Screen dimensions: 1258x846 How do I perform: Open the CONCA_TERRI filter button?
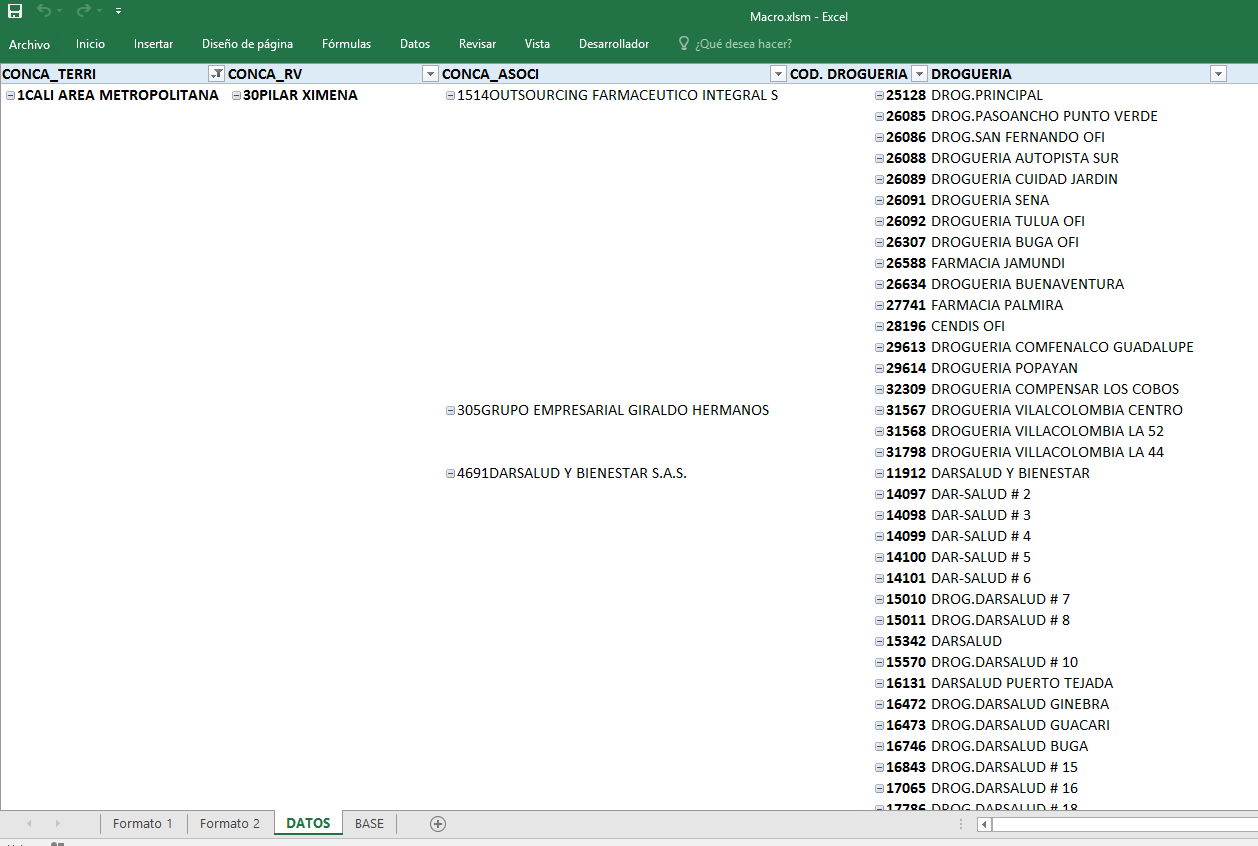216,74
